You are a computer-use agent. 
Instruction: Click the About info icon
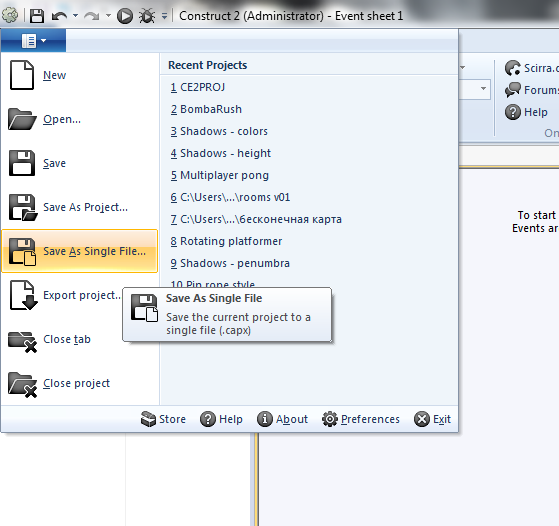265,419
